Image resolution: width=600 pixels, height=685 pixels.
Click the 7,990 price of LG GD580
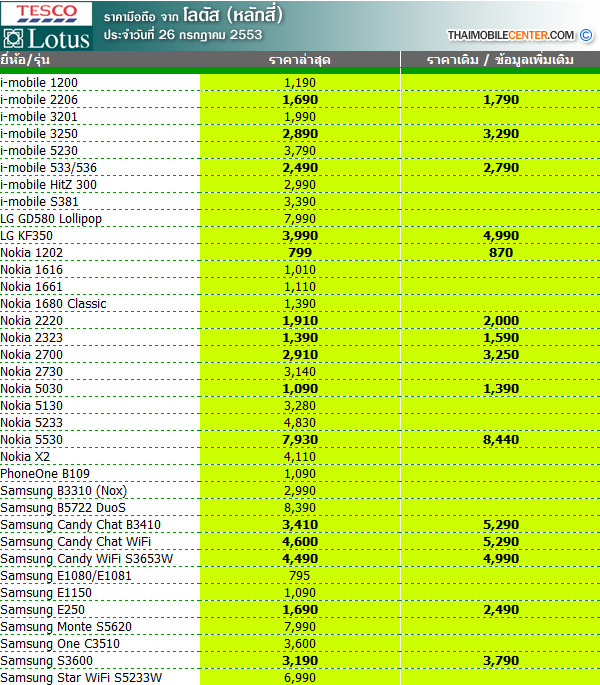300,219
